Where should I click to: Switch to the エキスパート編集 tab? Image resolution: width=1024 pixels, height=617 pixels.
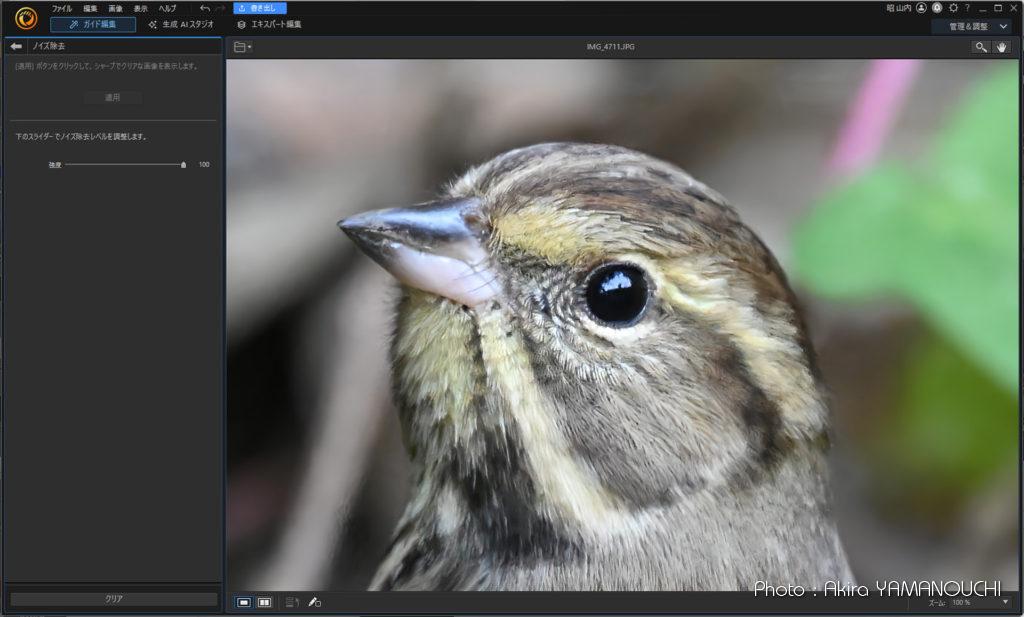click(x=269, y=24)
